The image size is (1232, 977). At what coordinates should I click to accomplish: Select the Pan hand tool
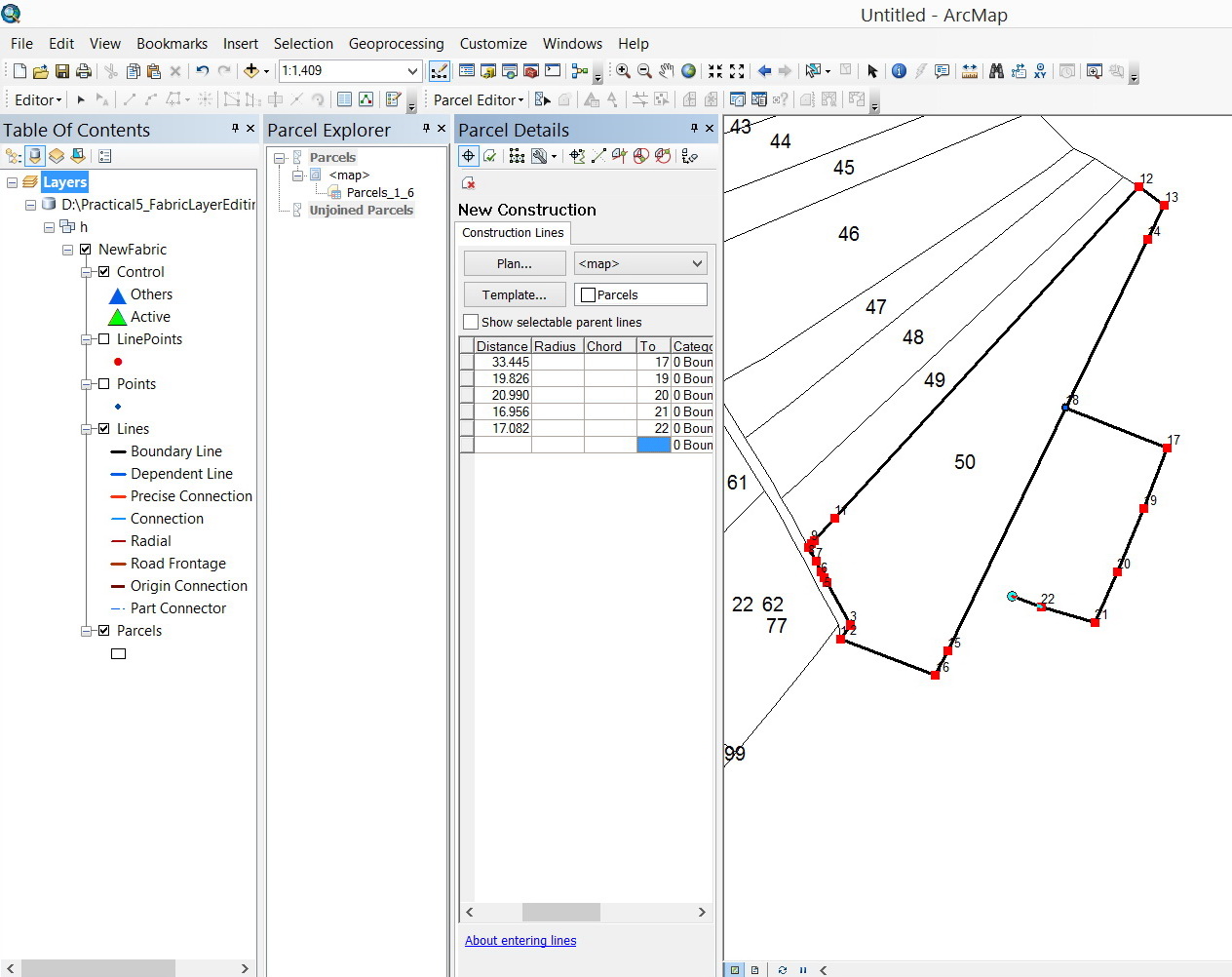point(667,71)
